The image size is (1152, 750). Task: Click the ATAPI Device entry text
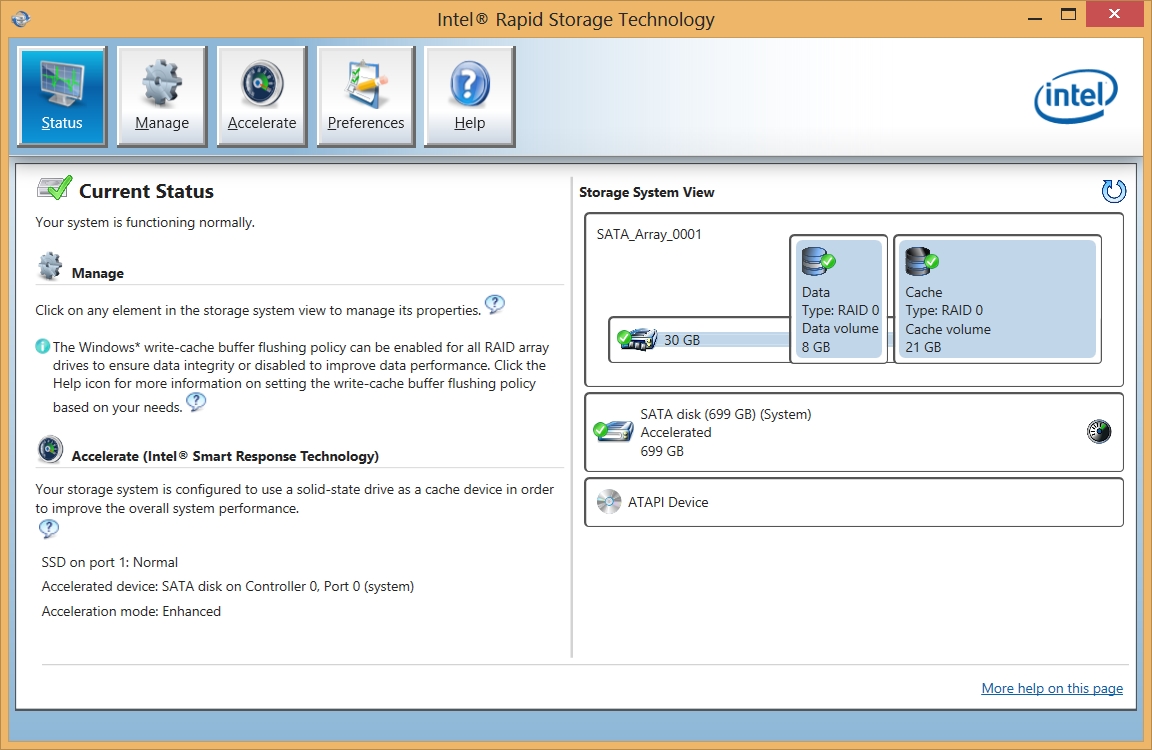point(668,502)
